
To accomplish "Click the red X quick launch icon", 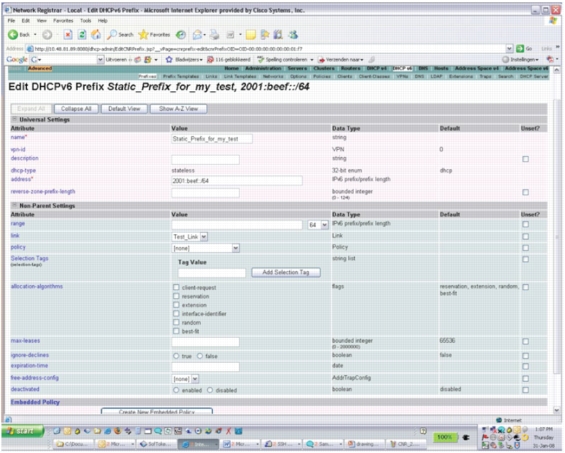I will coord(228,431).
